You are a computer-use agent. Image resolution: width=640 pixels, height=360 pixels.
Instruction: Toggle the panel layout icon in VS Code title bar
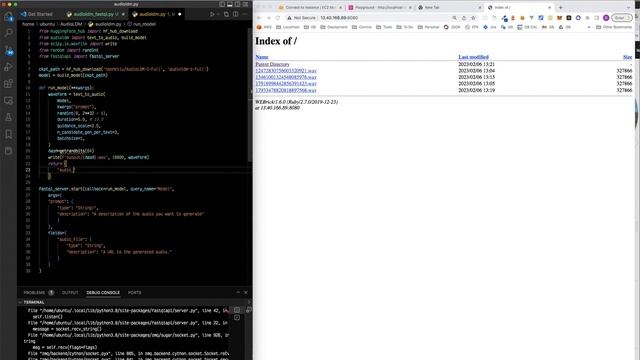click(230, 4)
